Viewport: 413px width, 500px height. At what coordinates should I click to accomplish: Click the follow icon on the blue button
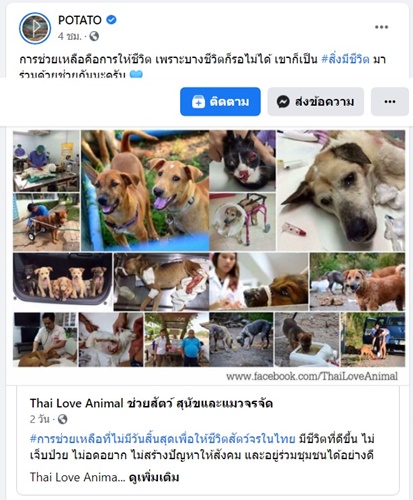click(x=198, y=102)
